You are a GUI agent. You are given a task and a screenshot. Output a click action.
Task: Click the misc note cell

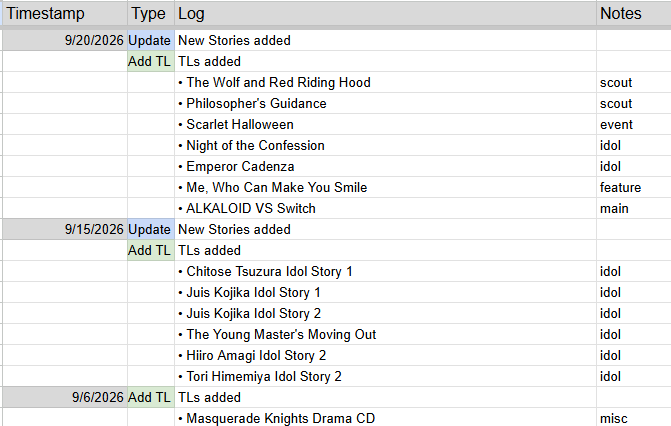[x=634, y=417]
